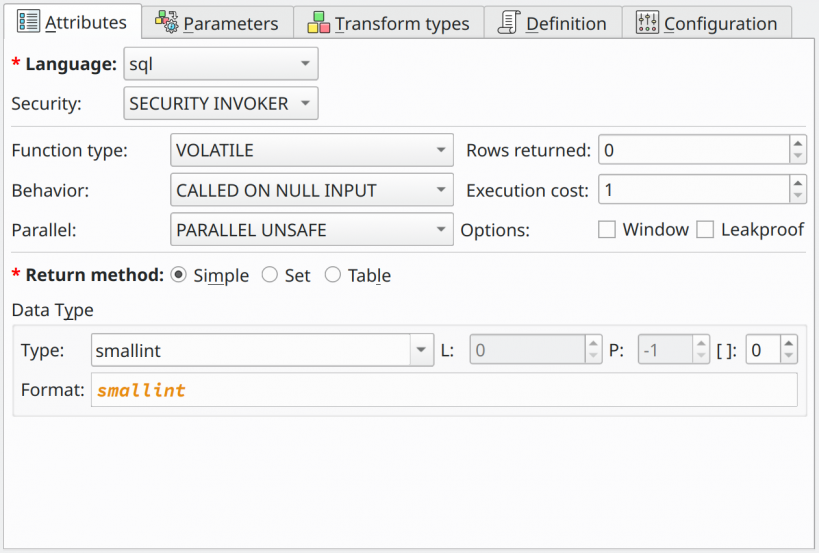Open the smallint Type combo box arrow
The width and height of the screenshot is (819, 553).
[x=422, y=350]
